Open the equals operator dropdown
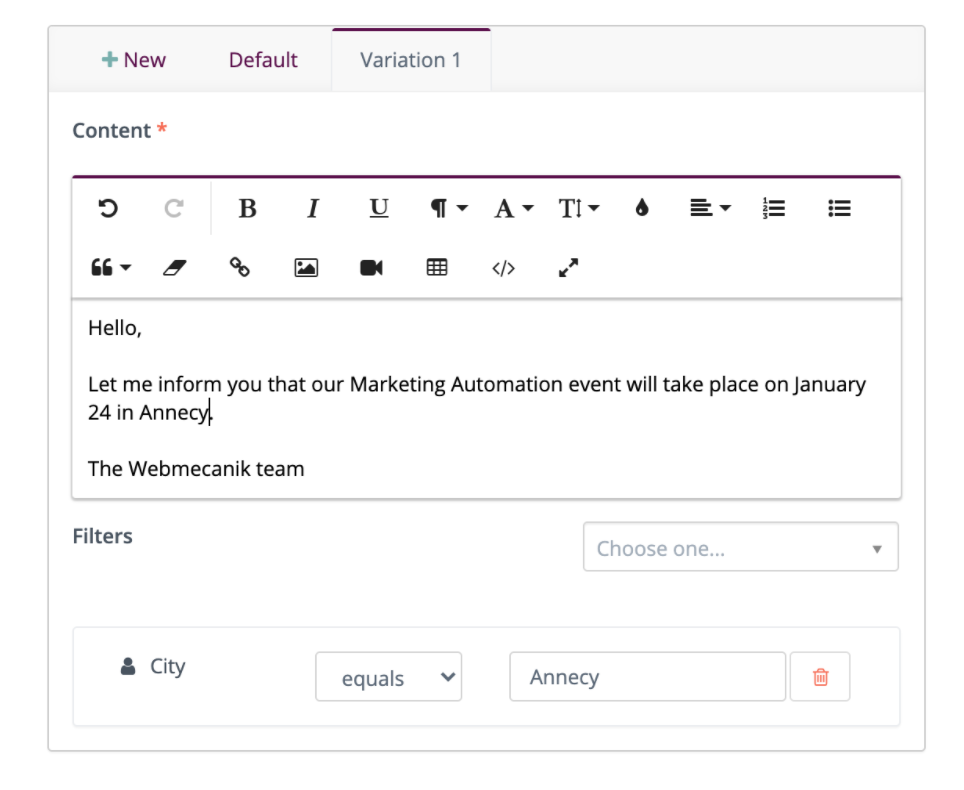The height and width of the screenshot is (790, 964). (388, 677)
